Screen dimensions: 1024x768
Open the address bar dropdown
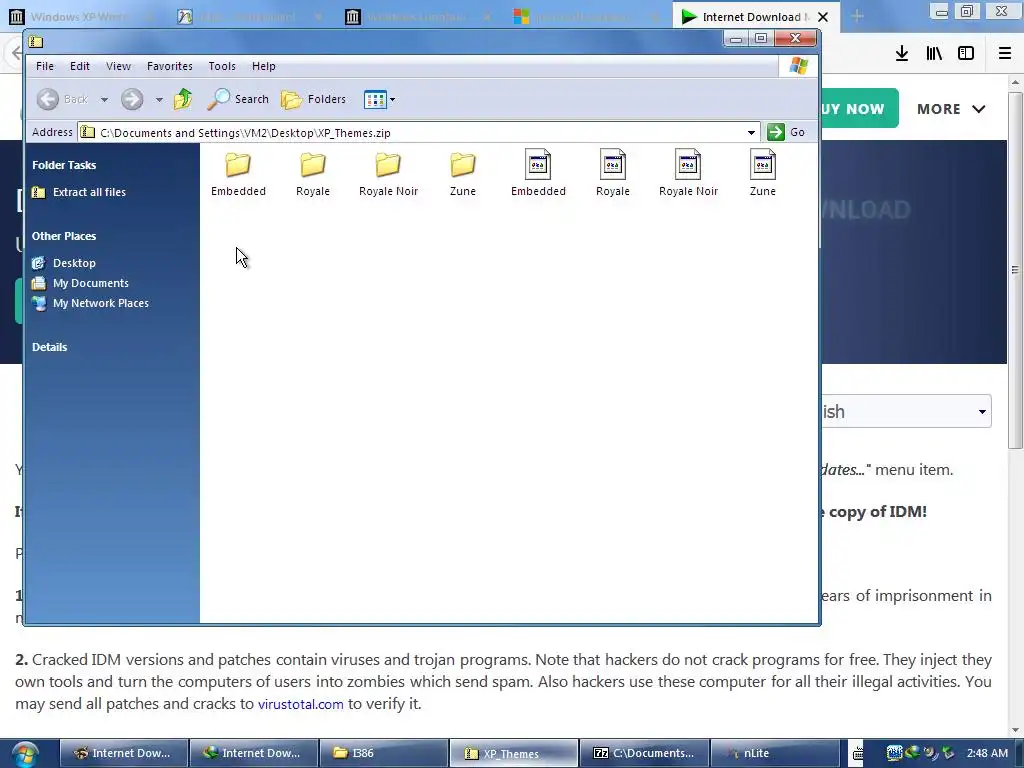[751, 133]
